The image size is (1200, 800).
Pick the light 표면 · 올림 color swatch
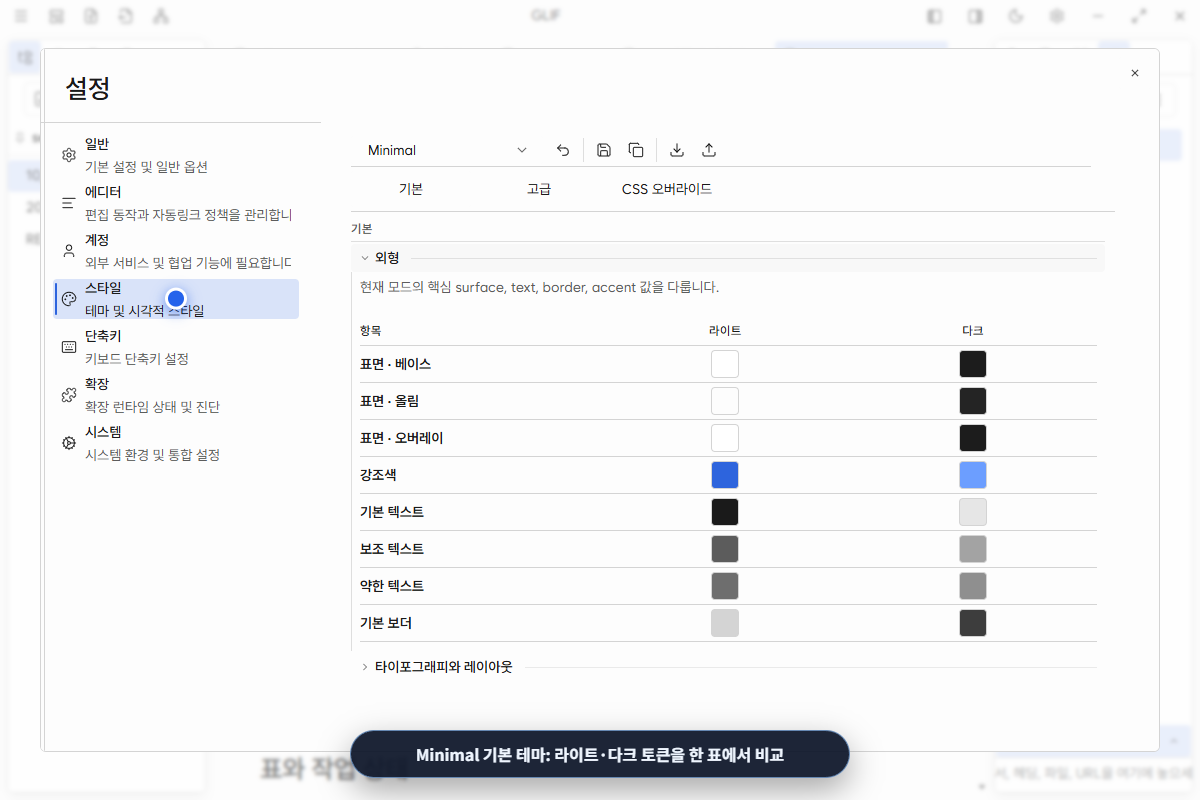[725, 401]
